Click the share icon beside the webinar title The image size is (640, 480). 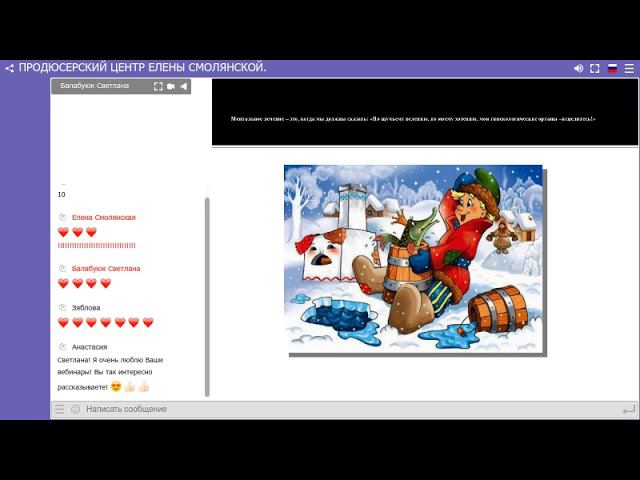pos(9,68)
